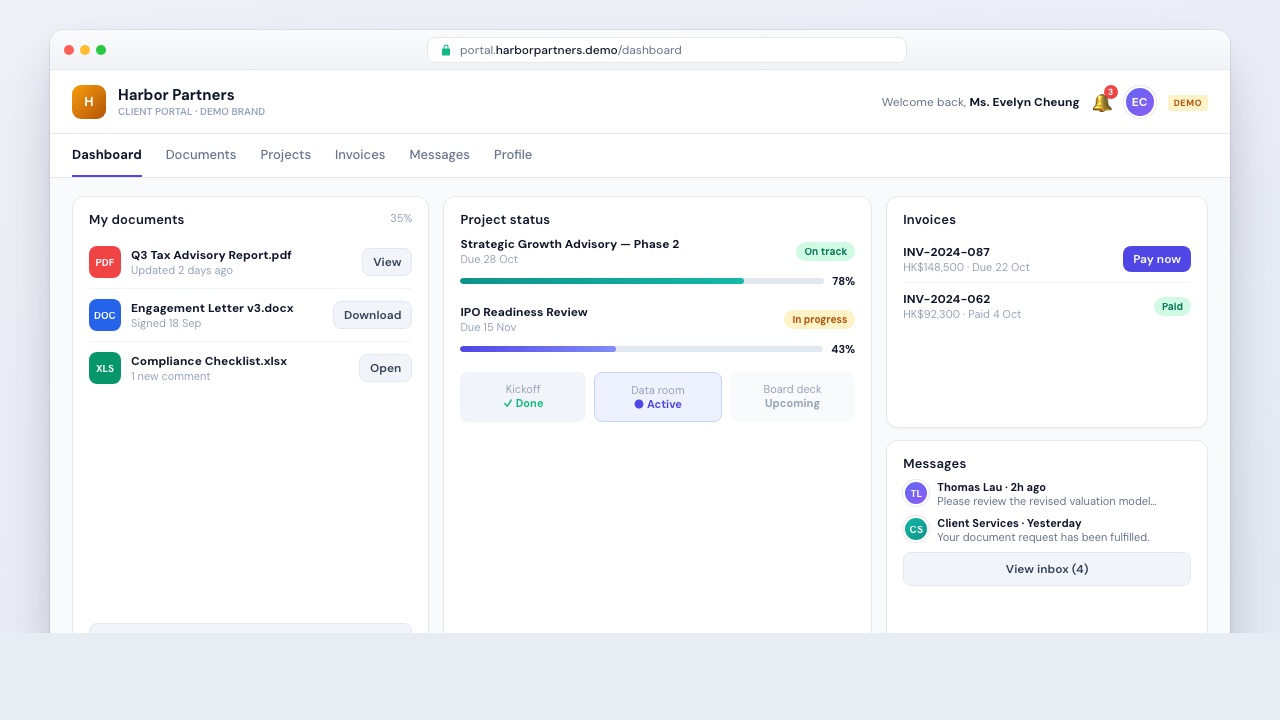The image size is (1280, 720).
Task: Switch to the Dashboard tab
Action: [107, 155]
